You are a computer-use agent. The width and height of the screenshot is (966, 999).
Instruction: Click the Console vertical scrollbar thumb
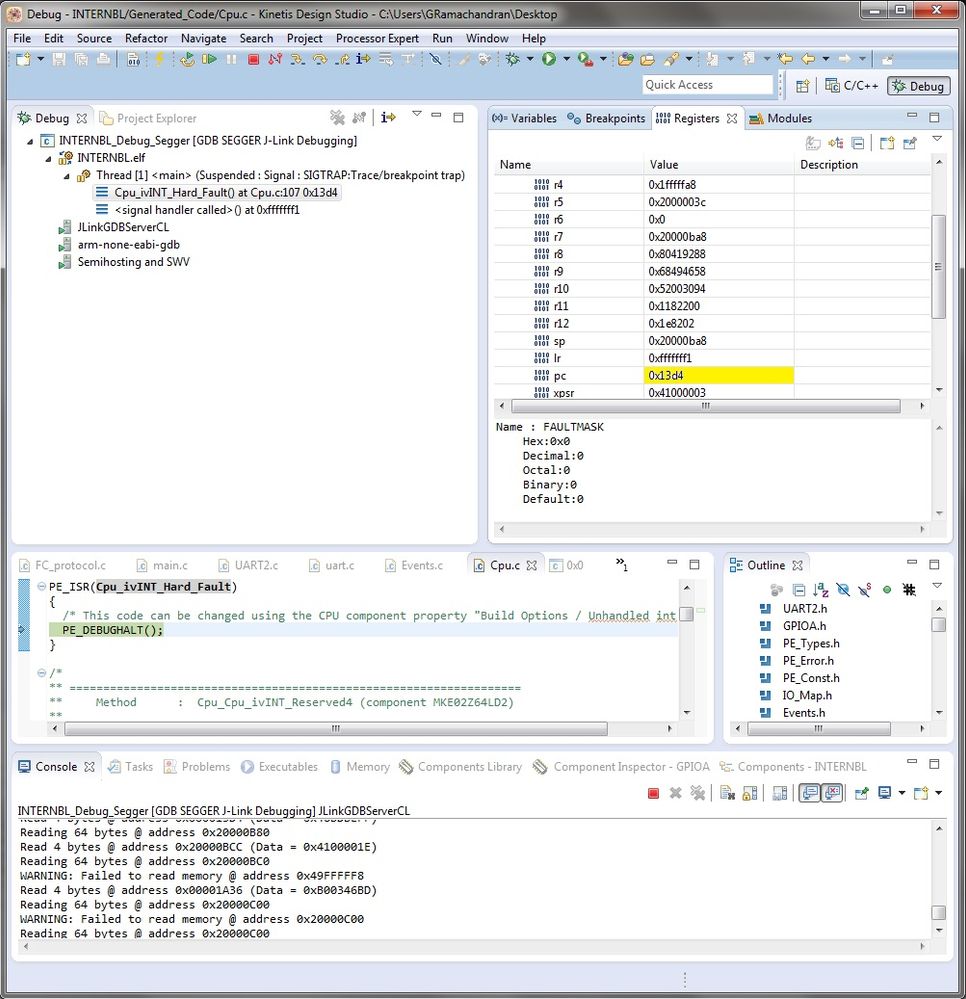tap(938, 912)
